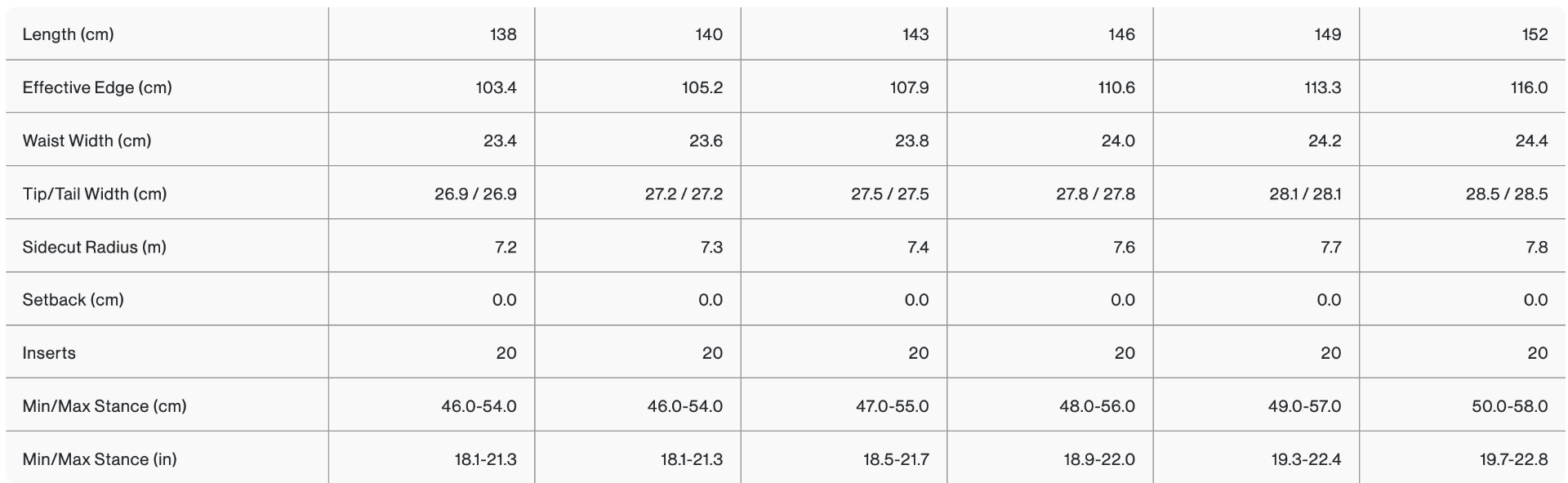
Task: Select the 49.0-57.0 stance cell
Action: coord(1304,406)
